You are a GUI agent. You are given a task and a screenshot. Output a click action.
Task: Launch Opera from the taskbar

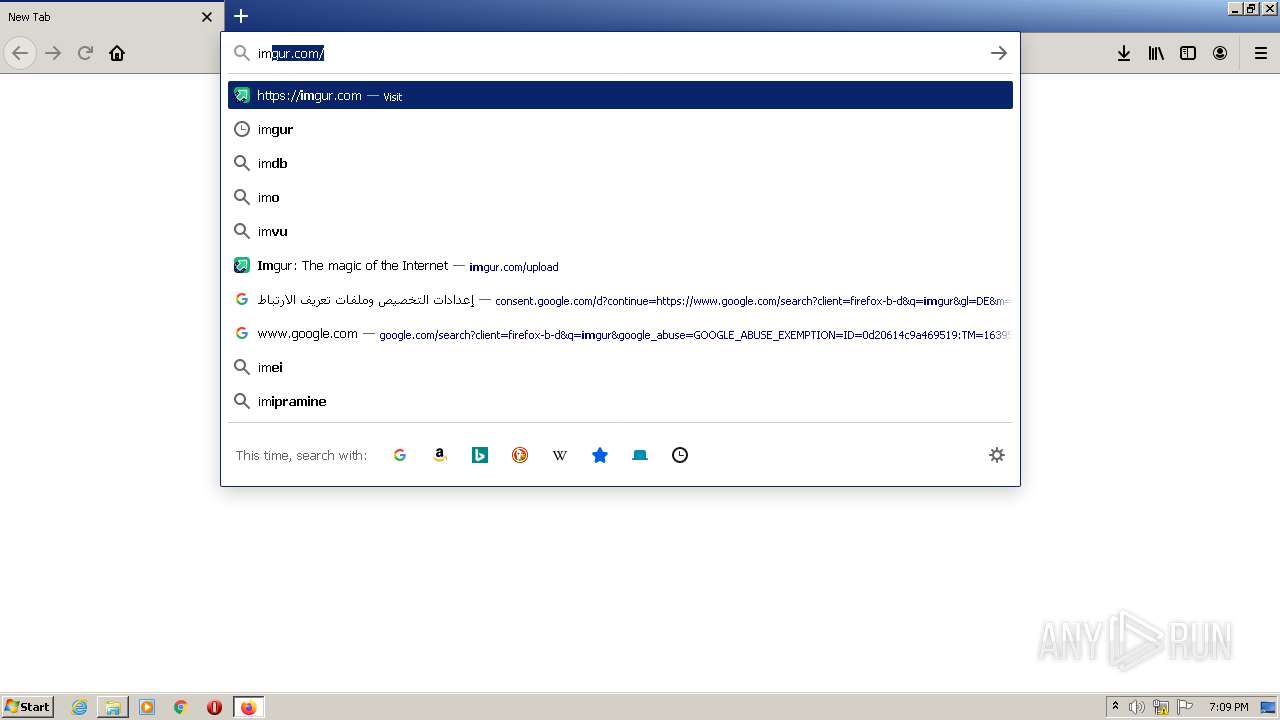tap(214, 707)
